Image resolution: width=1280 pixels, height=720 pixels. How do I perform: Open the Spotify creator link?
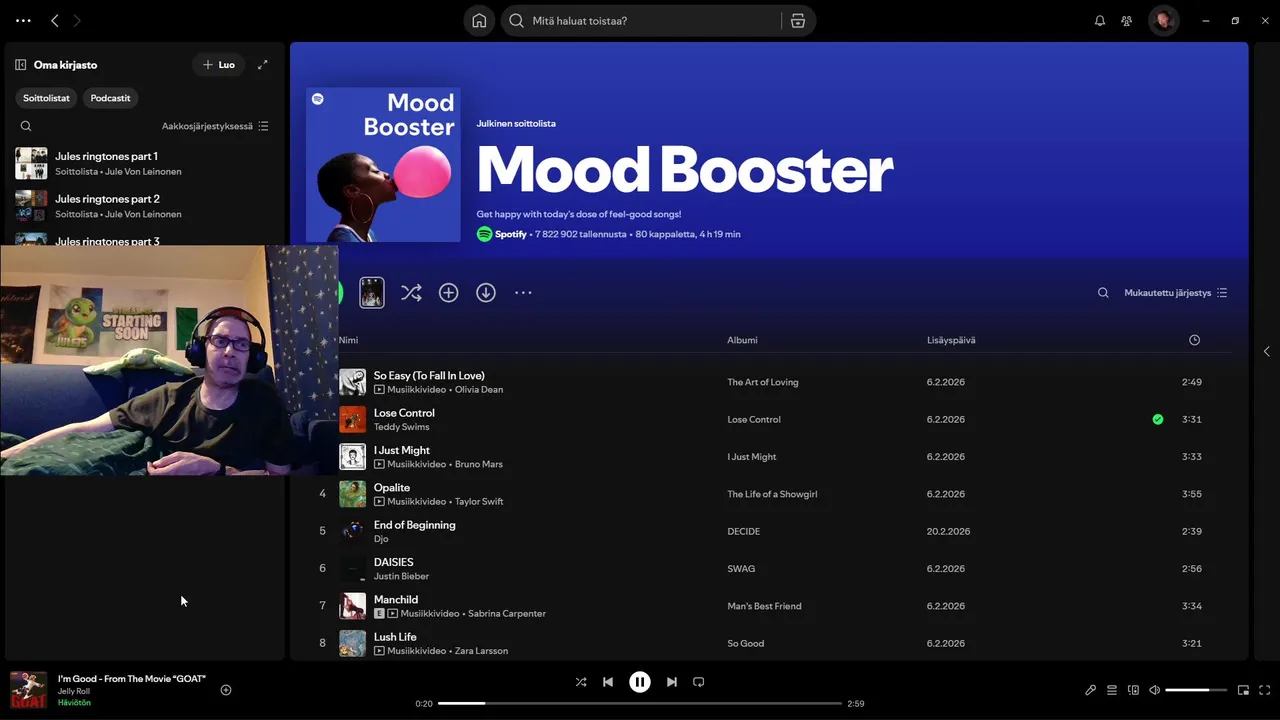[x=510, y=234]
